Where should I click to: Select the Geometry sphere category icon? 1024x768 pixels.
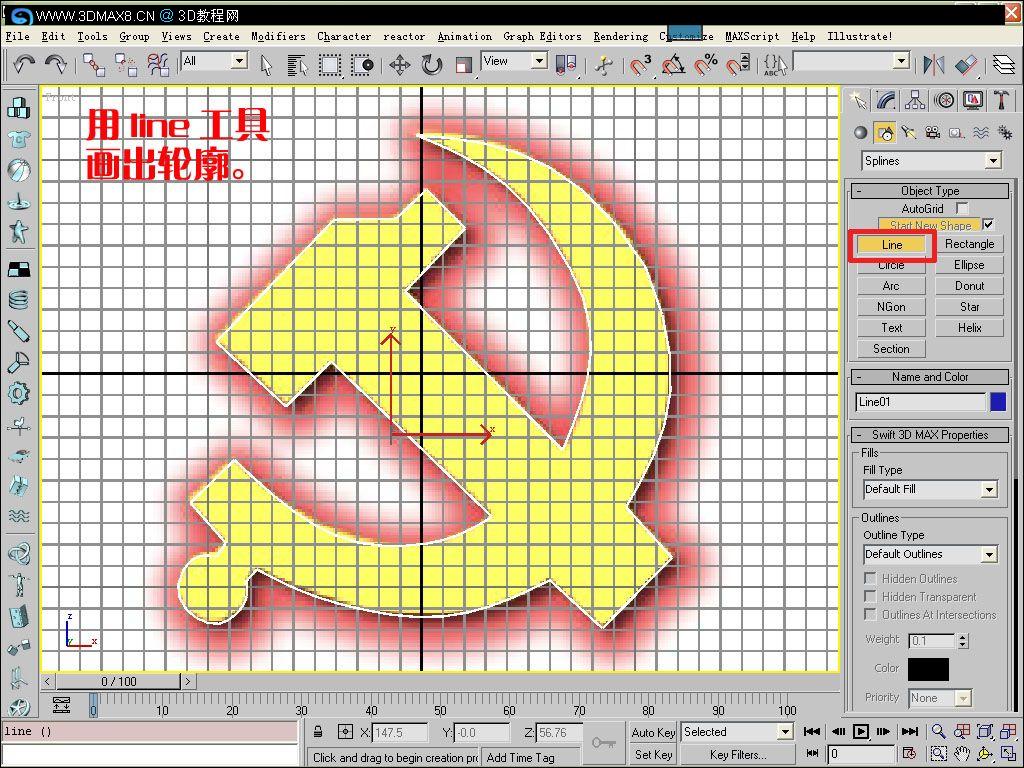861,133
